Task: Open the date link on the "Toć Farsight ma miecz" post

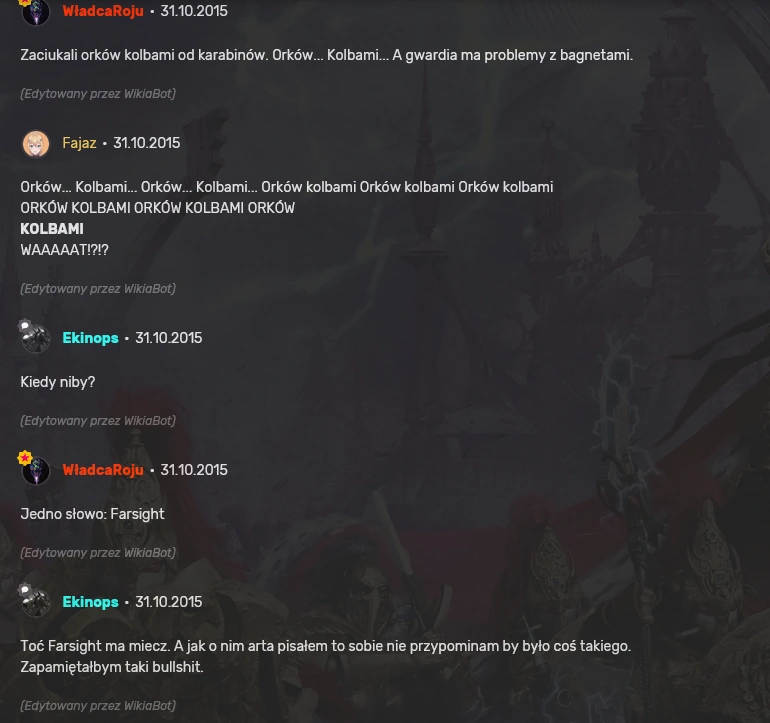Action: coord(168,602)
